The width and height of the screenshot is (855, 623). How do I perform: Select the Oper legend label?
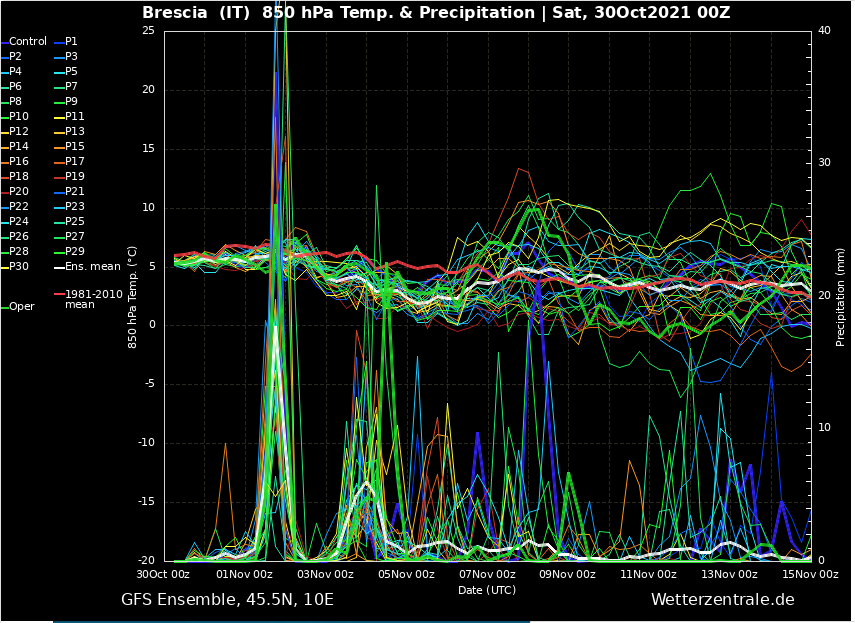[x=22, y=307]
